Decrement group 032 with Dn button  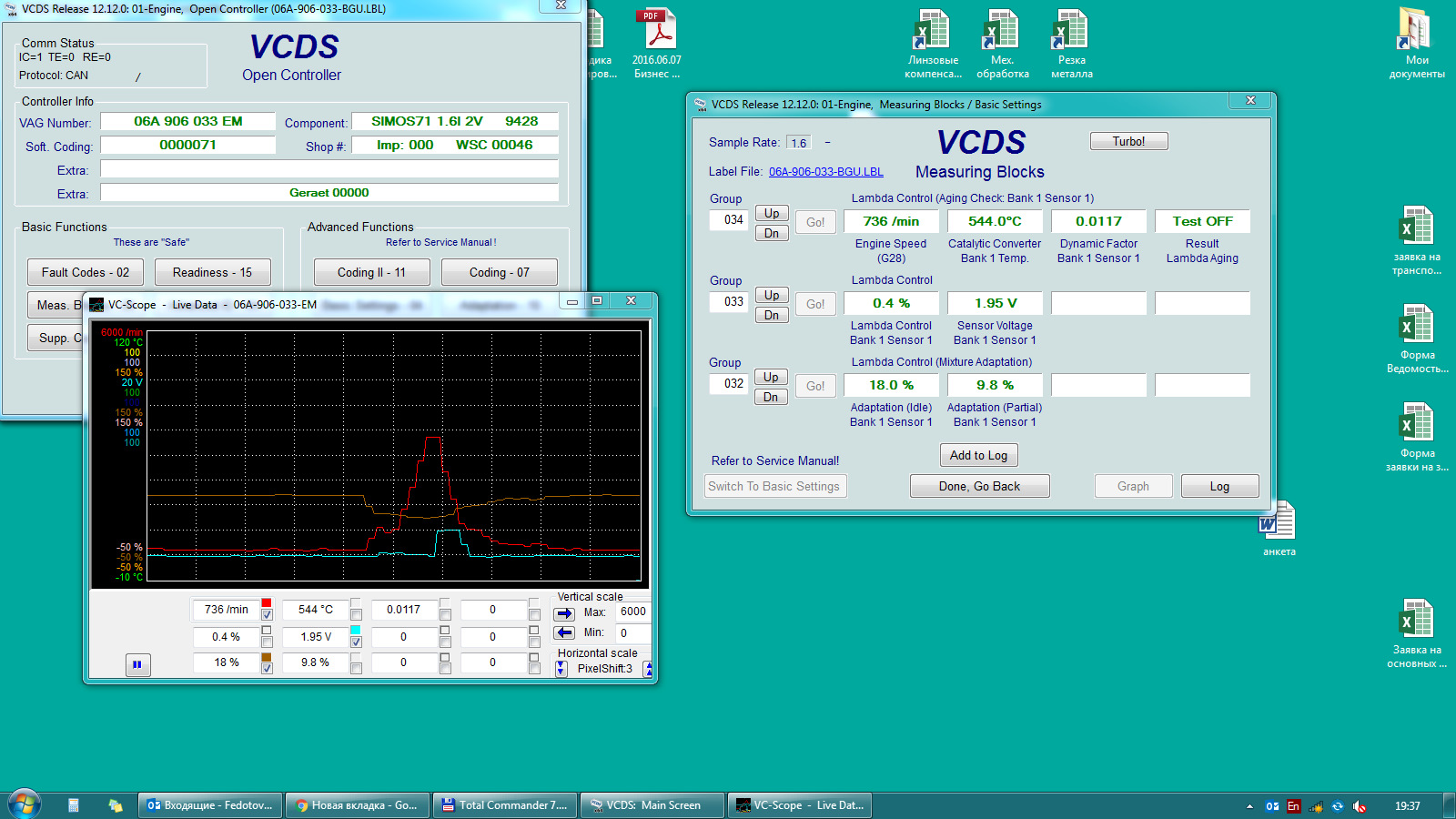pos(772,397)
